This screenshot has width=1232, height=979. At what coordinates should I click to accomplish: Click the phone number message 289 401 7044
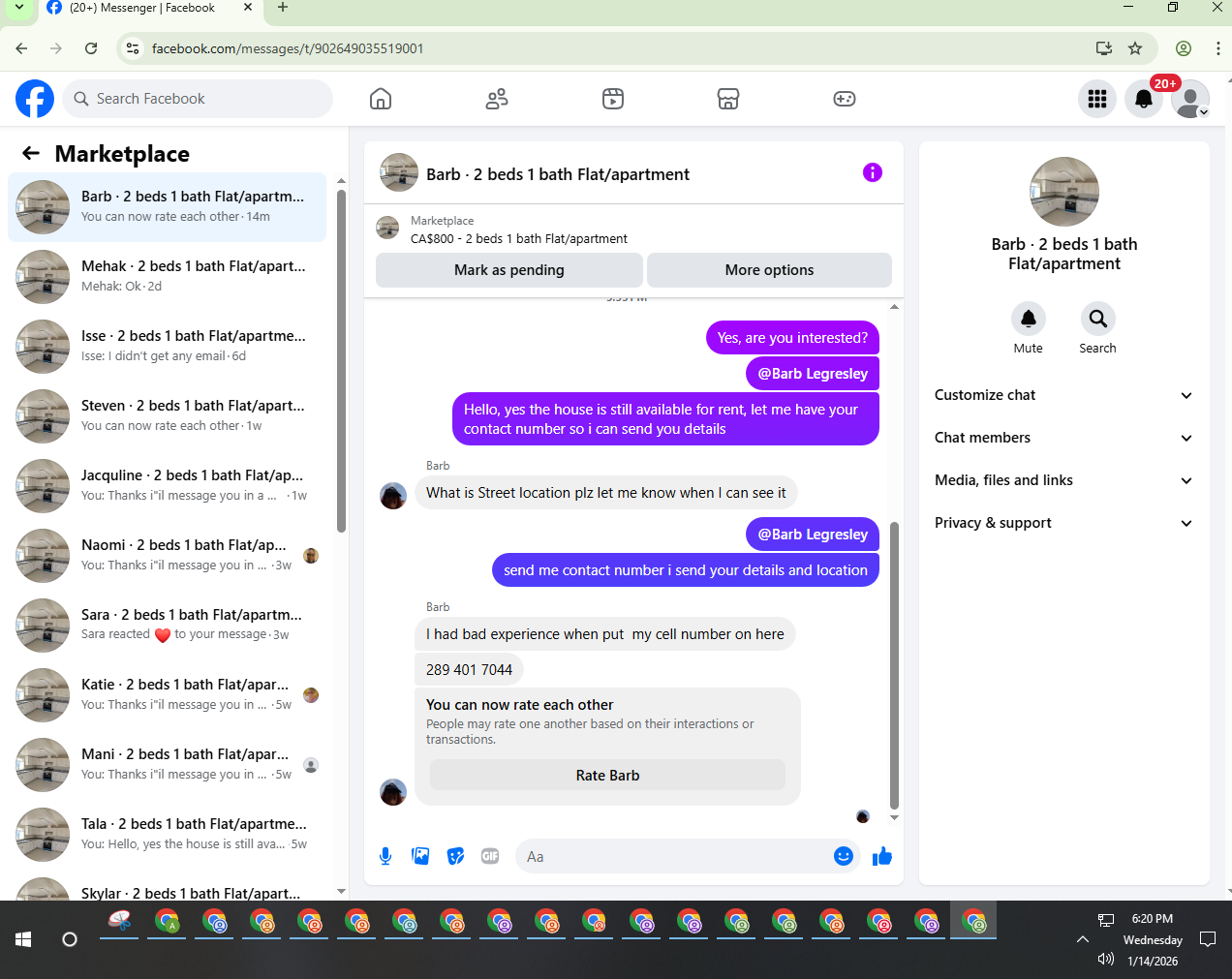tap(470, 669)
